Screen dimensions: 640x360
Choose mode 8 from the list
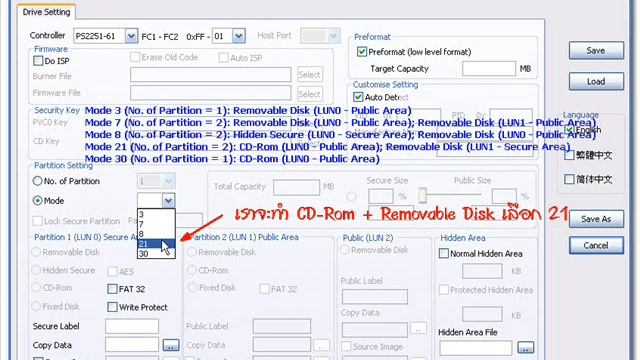click(x=156, y=234)
